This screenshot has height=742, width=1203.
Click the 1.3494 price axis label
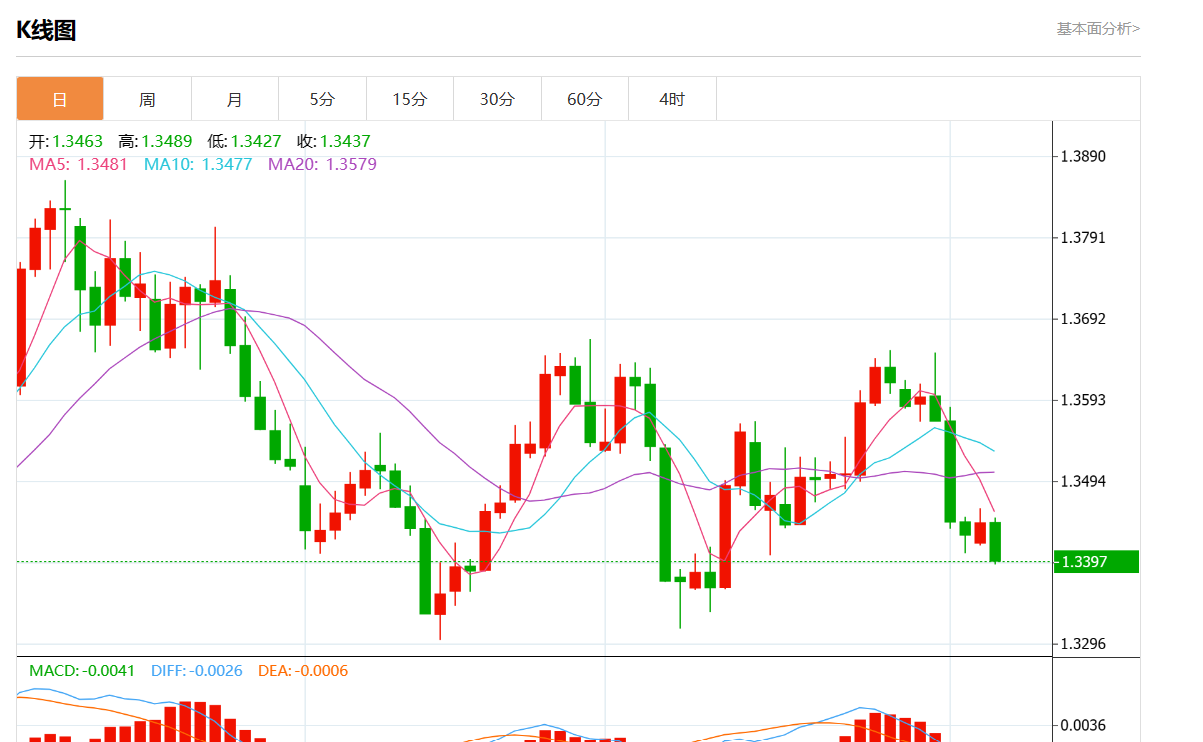(x=1083, y=482)
